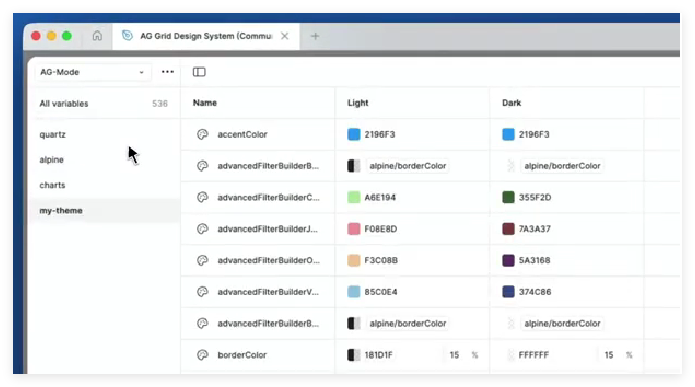This screenshot has width=695, height=387.
Task: Click the Dark column header
Action: pyautogui.click(x=511, y=103)
